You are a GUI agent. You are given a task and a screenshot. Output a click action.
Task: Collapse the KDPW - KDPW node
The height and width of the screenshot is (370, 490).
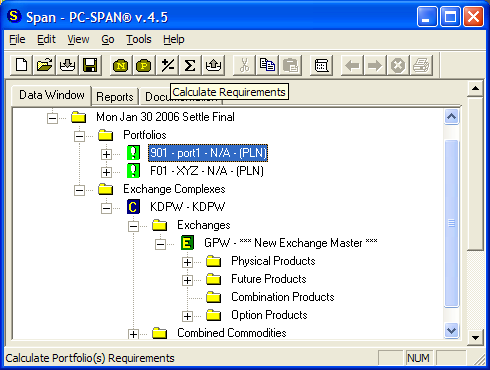(x=106, y=208)
